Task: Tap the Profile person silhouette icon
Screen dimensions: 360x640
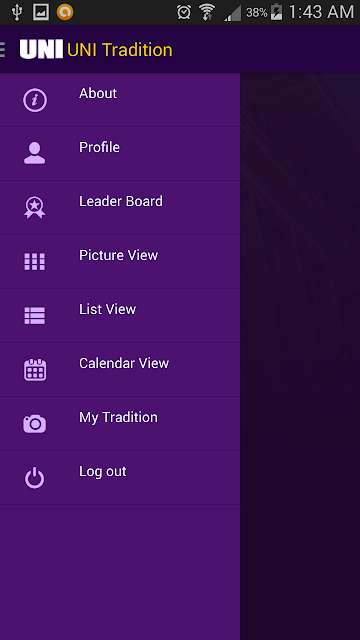Action: (35, 153)
